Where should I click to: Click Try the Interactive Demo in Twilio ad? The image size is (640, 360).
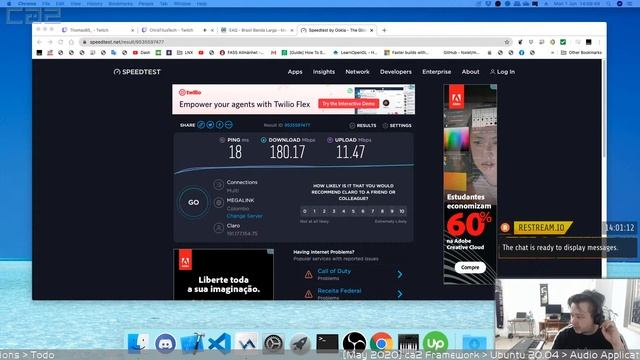[x=348, y=104]
